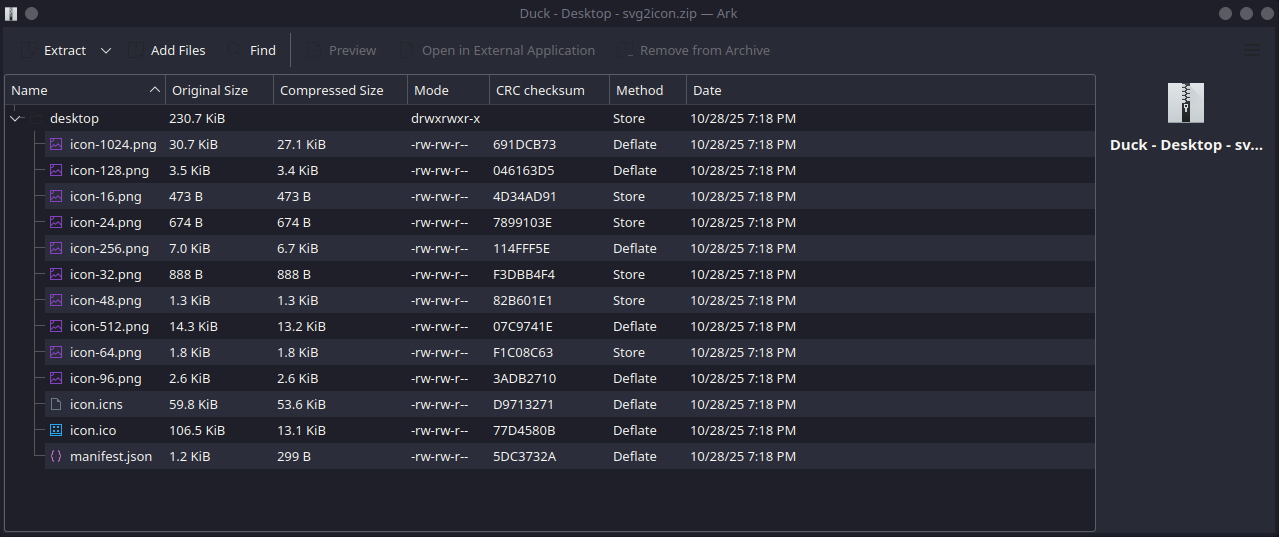1279x537 pixels.
Task: Open the hamburger menu
Action: tap(1251, 50)
